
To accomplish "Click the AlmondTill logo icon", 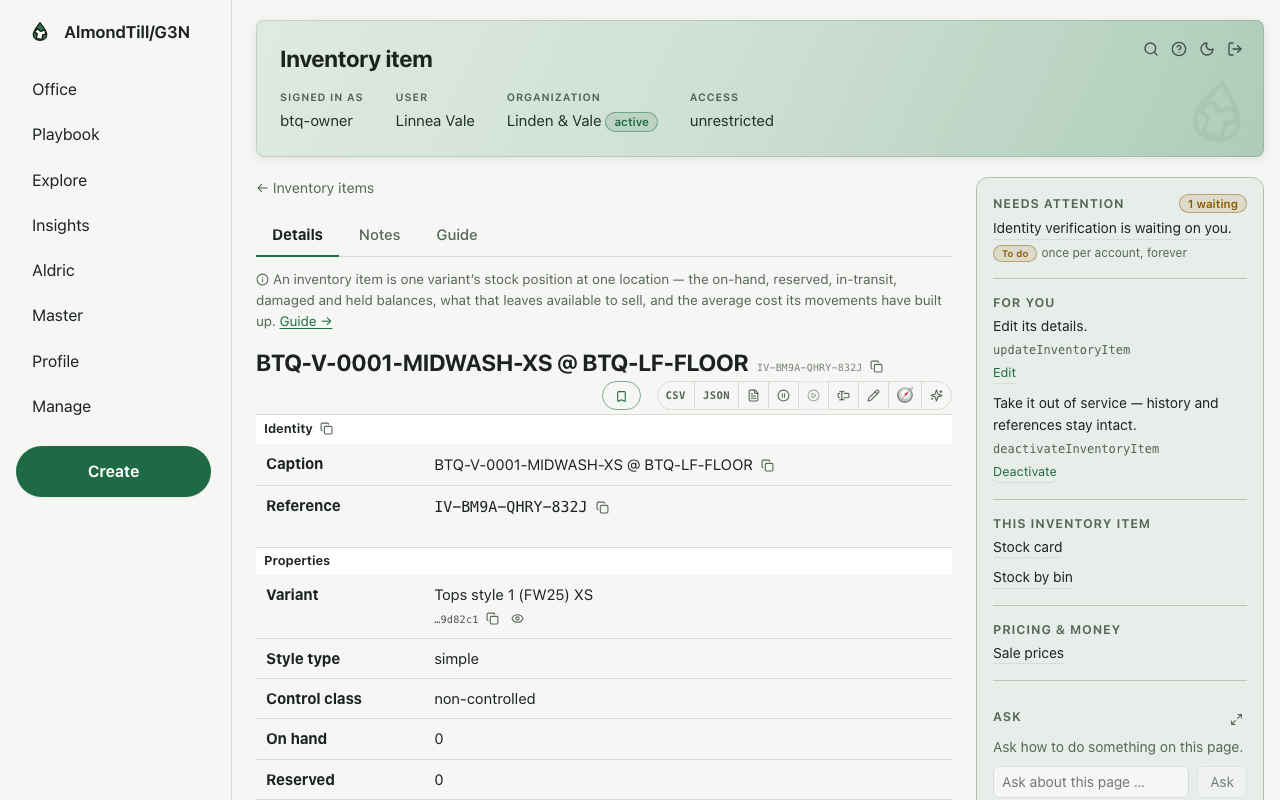I will (40, 32).
